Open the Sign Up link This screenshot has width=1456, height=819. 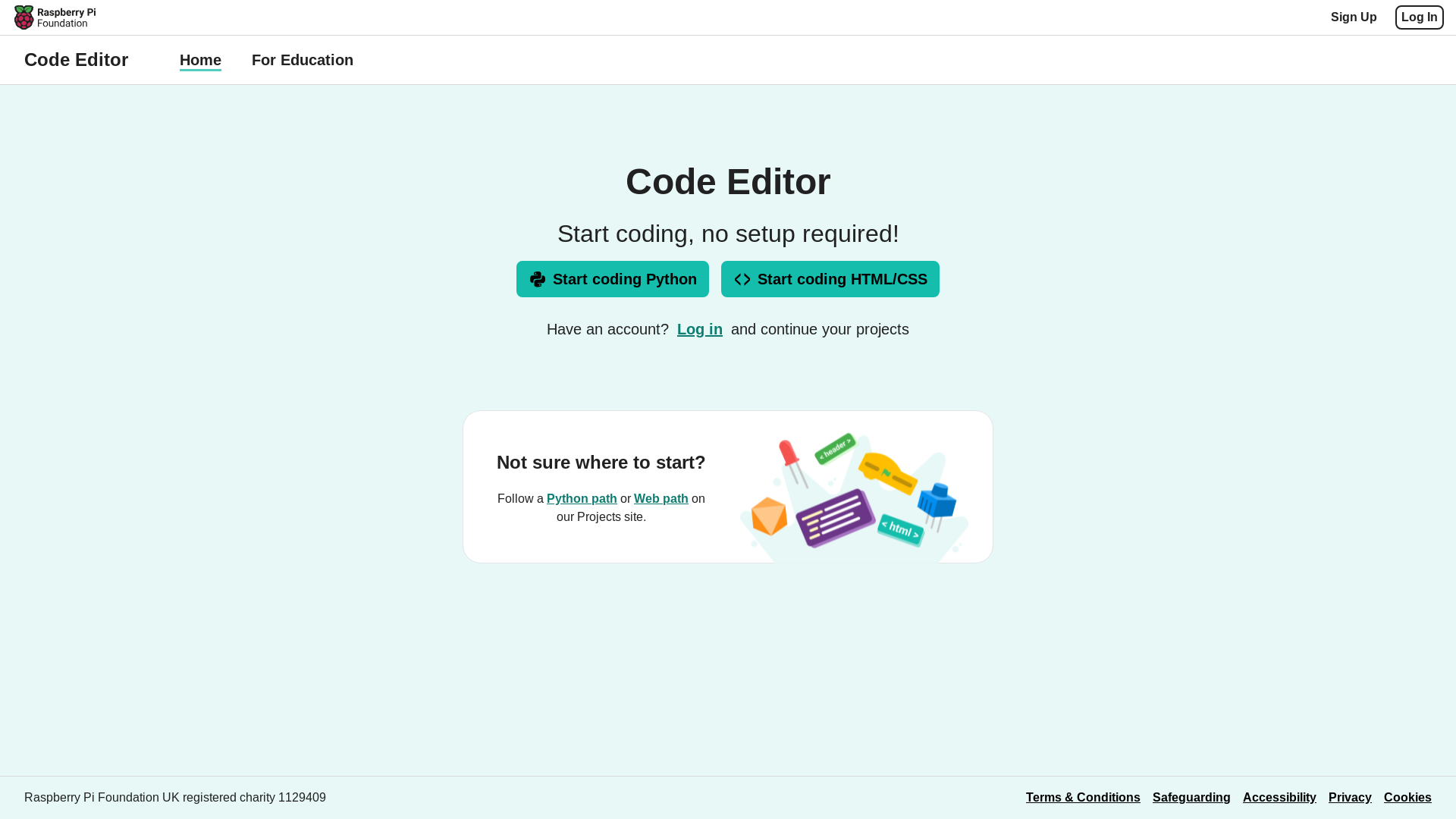pos(1354,17)
